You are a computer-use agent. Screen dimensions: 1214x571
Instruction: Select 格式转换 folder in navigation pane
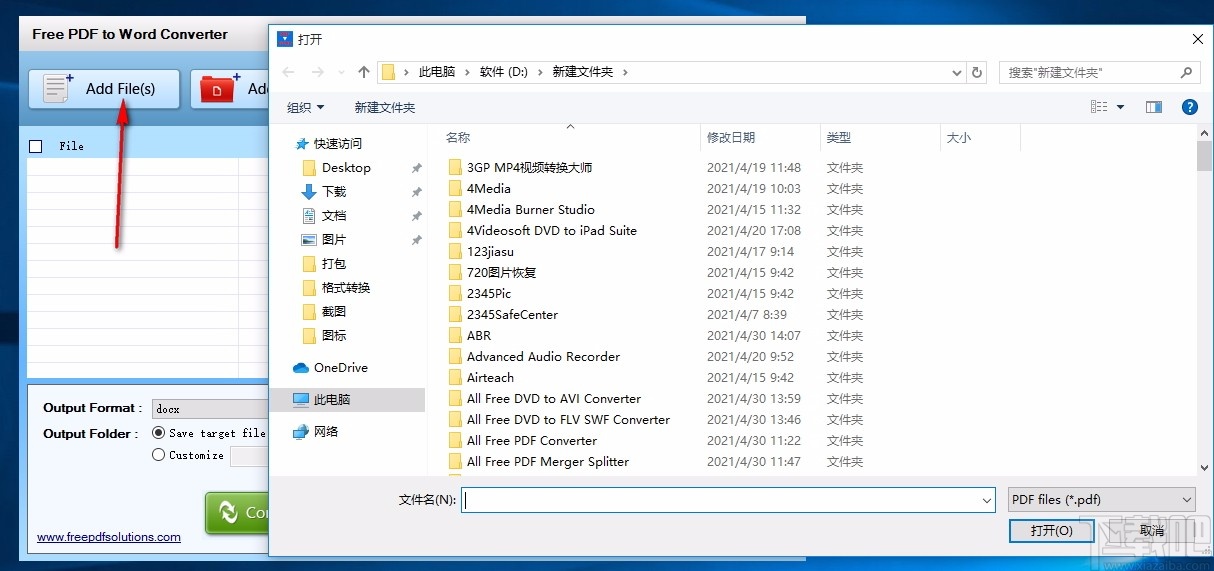pyautogui.click(x=346, y=288)
